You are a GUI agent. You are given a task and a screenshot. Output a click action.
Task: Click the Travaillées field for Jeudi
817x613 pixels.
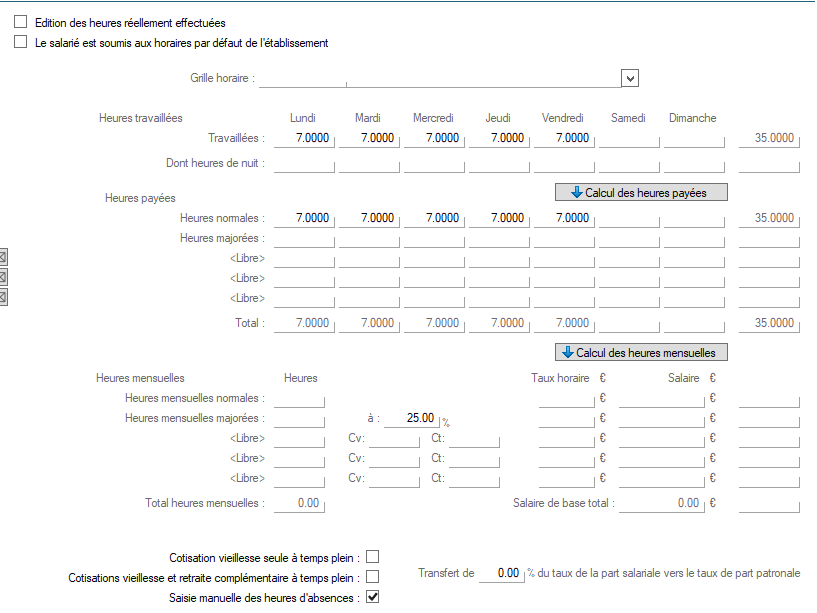tap(499, 138)
